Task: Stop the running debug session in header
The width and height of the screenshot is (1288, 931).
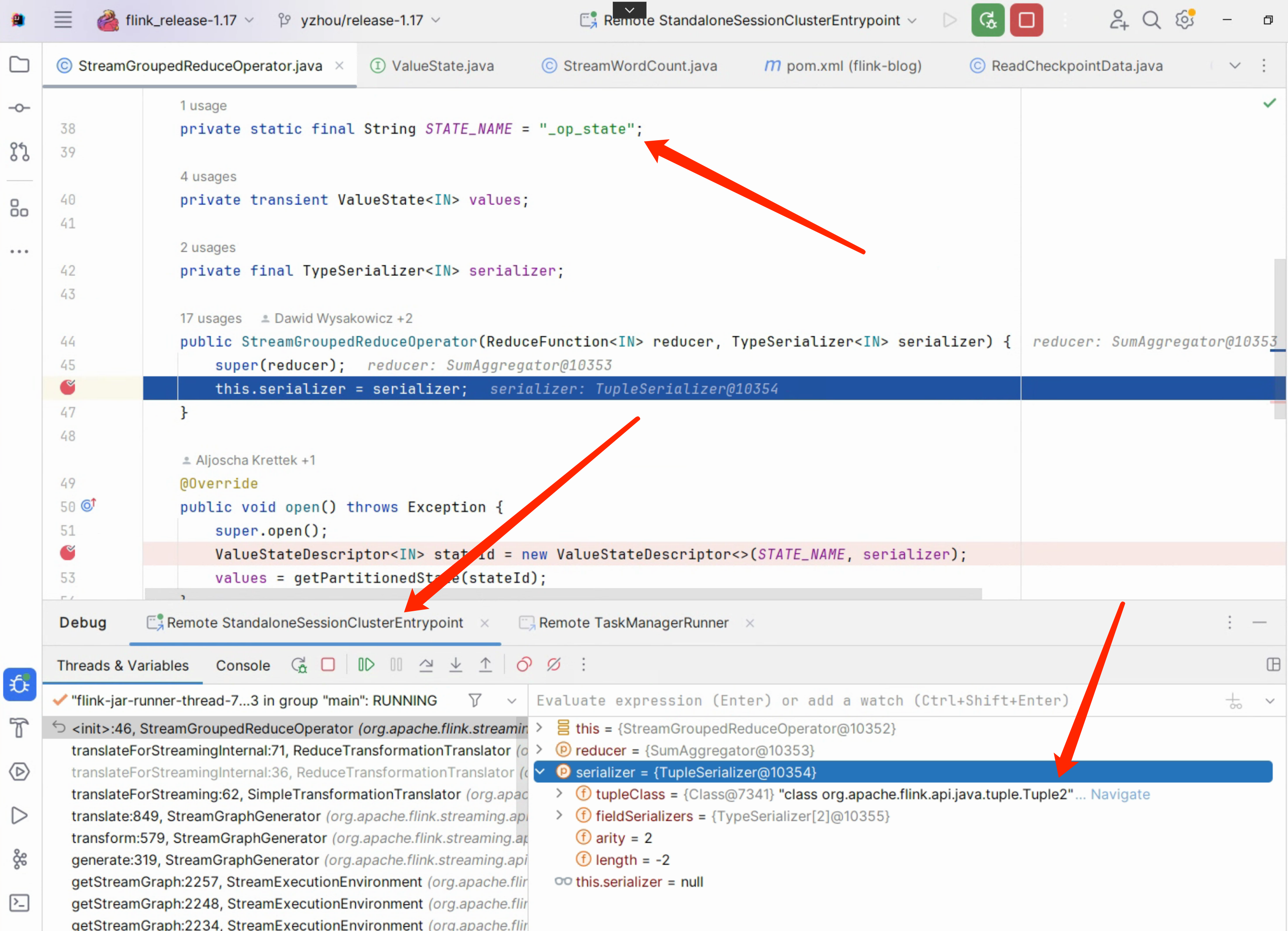Action: (x=1026, y=20)
